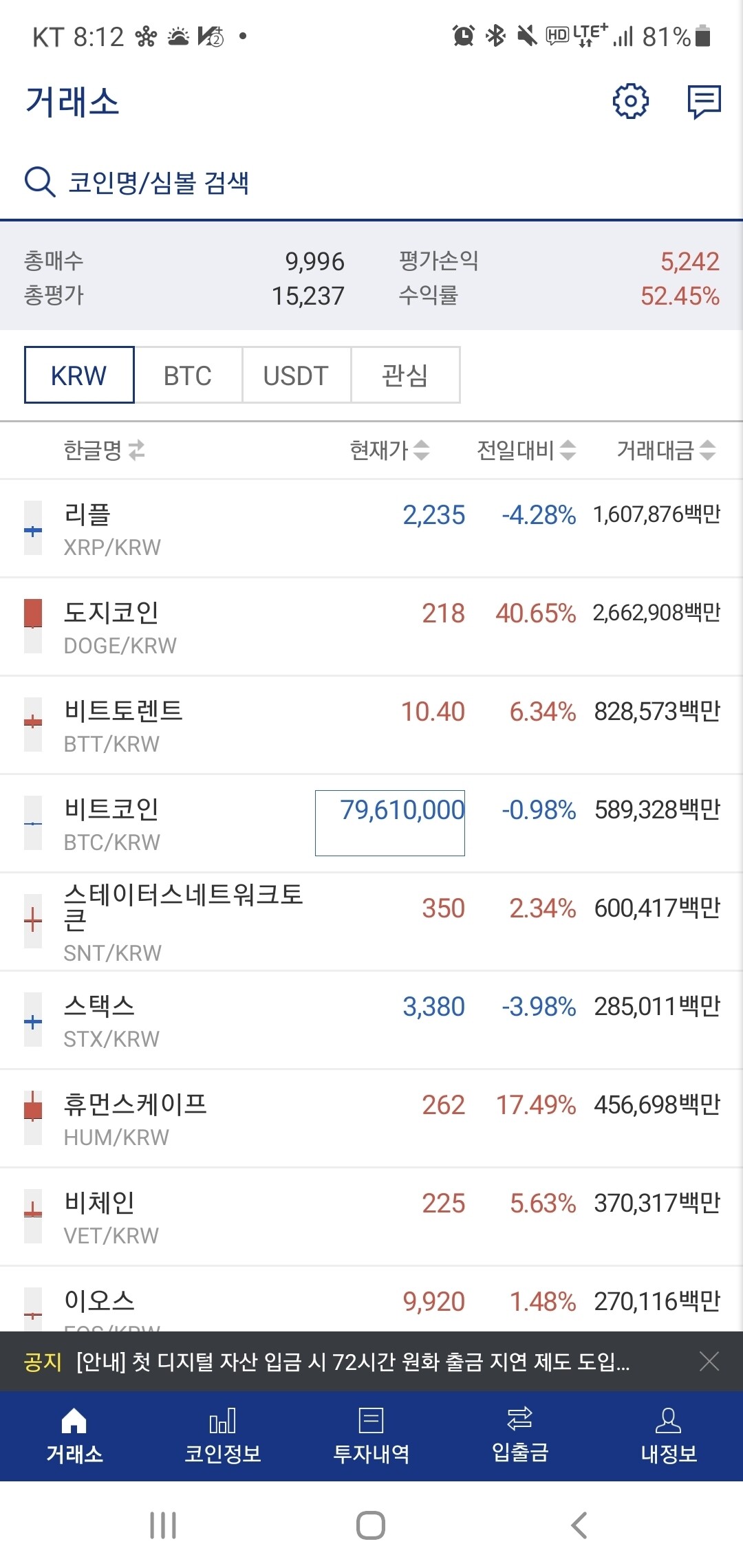The height and width of the screenshot is (1568, 743).
Task: Select the KRW market tab
Action: click(78, 375)
